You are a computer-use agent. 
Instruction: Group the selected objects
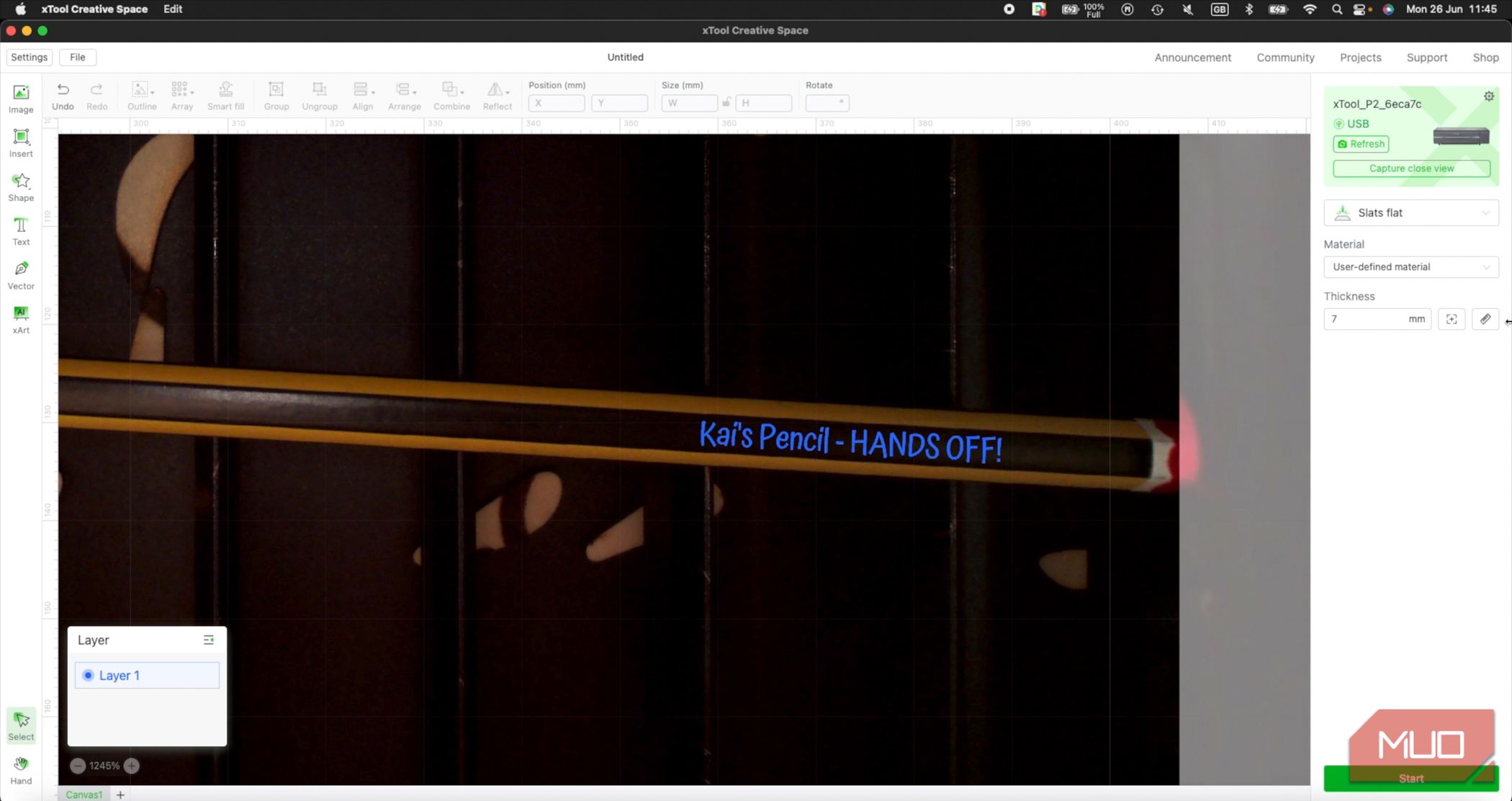click(x=276, y=95)
